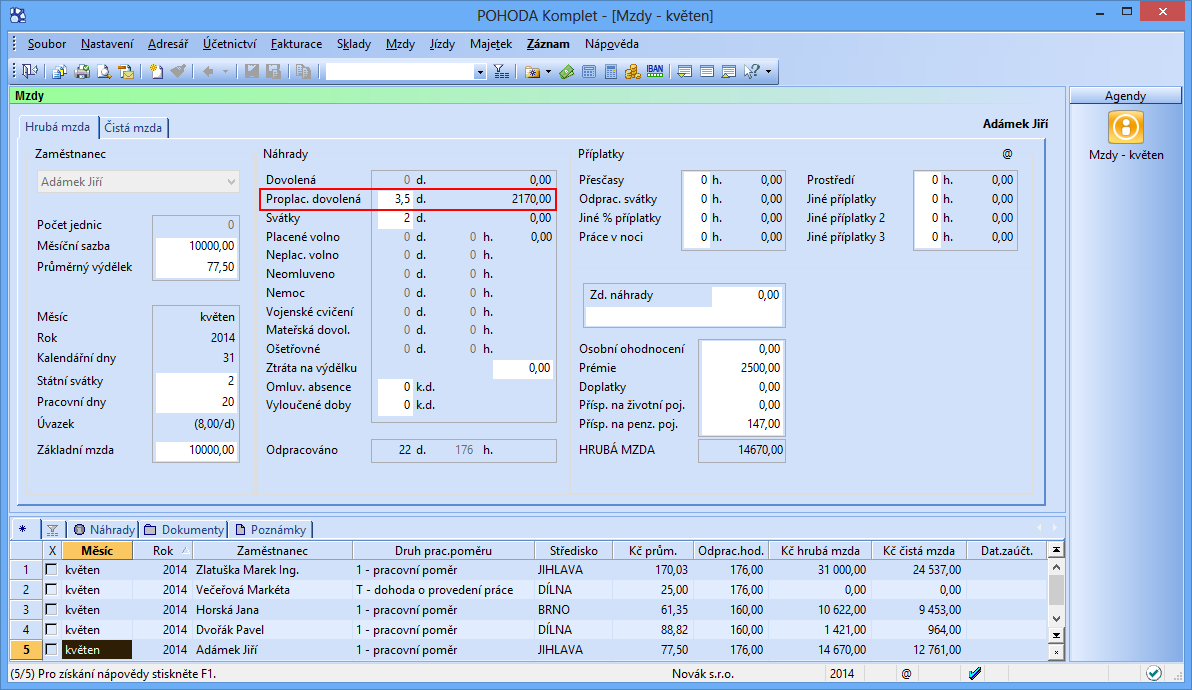Click the toolbar note icon left of help pointer

tap(728, 71)
